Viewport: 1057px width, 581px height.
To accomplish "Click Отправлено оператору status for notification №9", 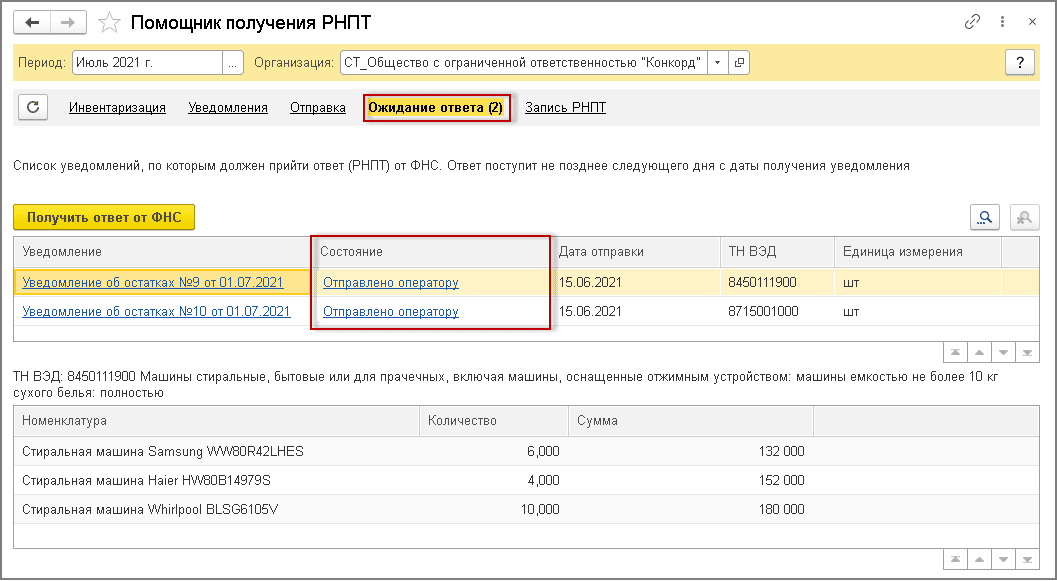I will 391,283.
